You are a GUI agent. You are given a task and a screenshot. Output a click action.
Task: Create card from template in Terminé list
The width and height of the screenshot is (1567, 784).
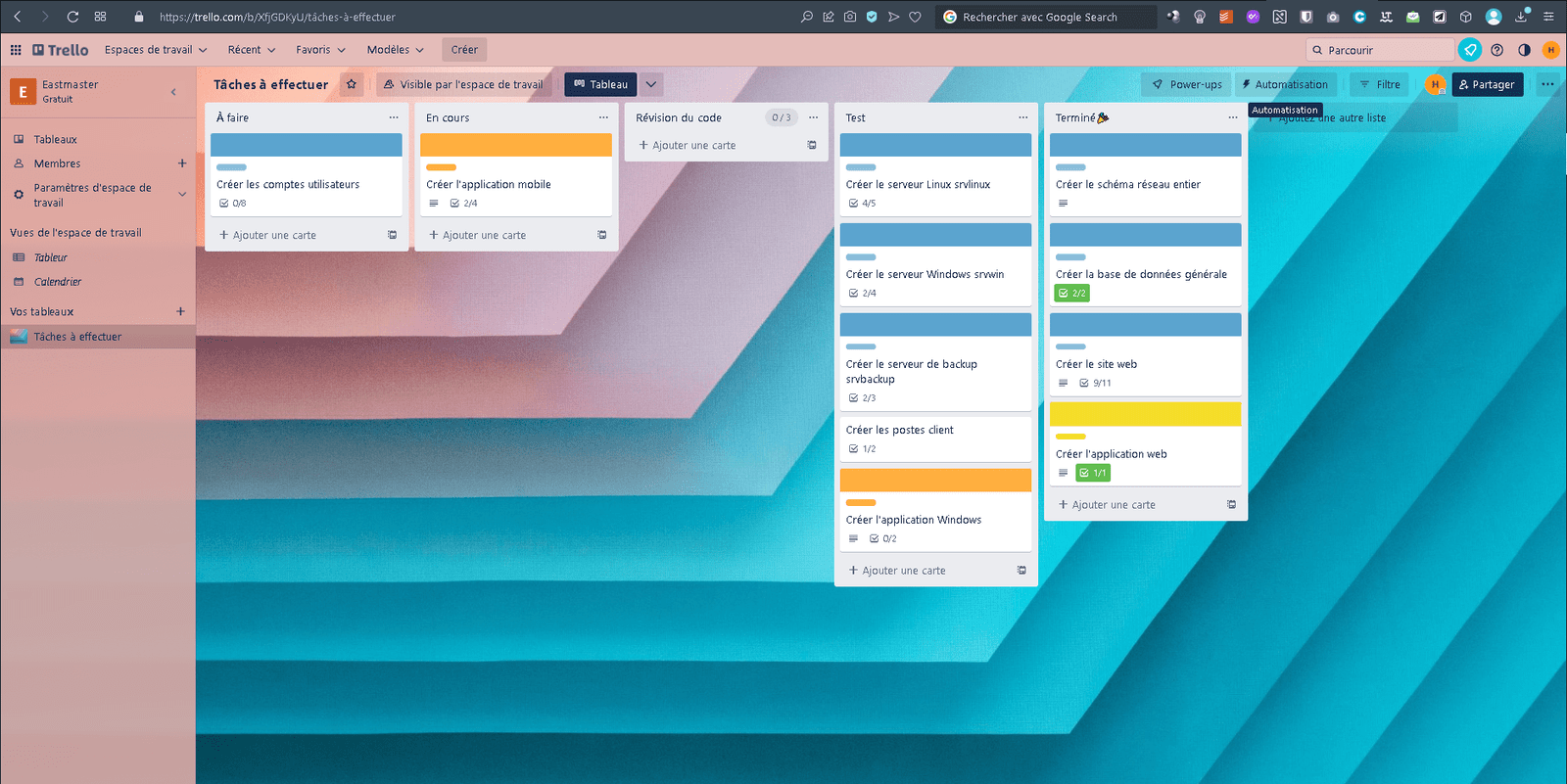point(1231,505)
